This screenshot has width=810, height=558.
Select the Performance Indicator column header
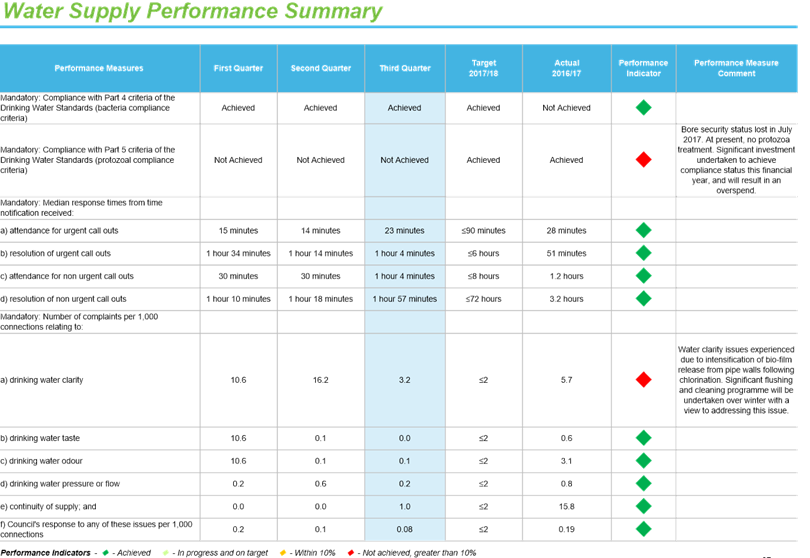(x=643, y=68)
